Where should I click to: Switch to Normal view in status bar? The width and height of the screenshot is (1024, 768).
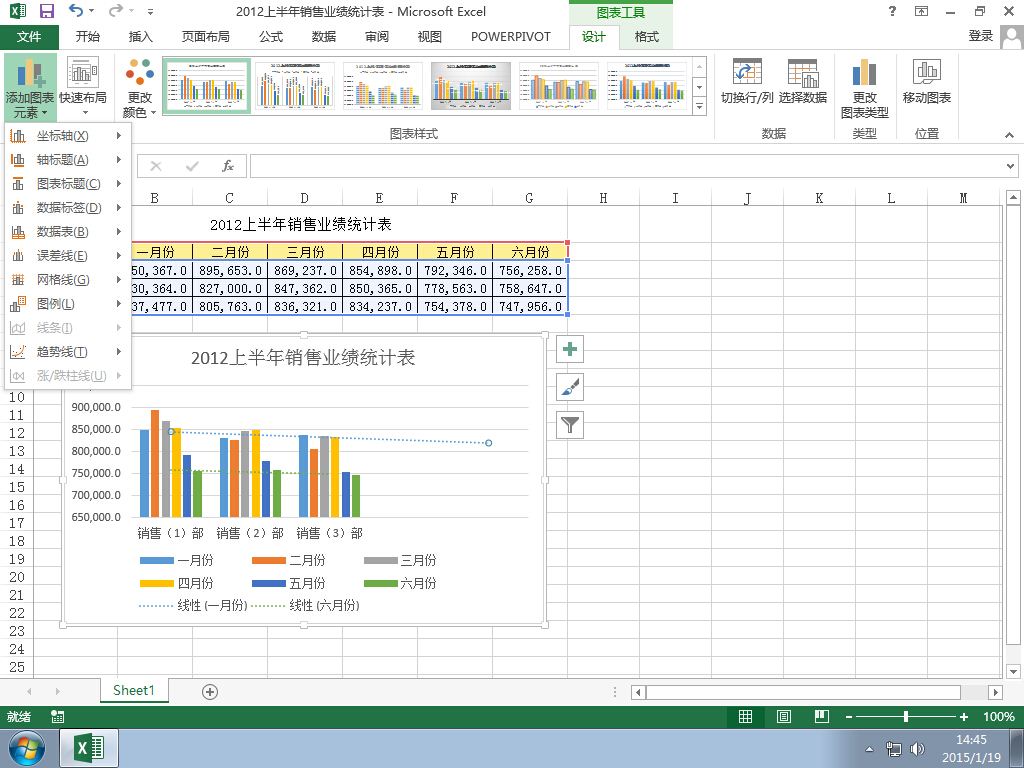(745, 716)
